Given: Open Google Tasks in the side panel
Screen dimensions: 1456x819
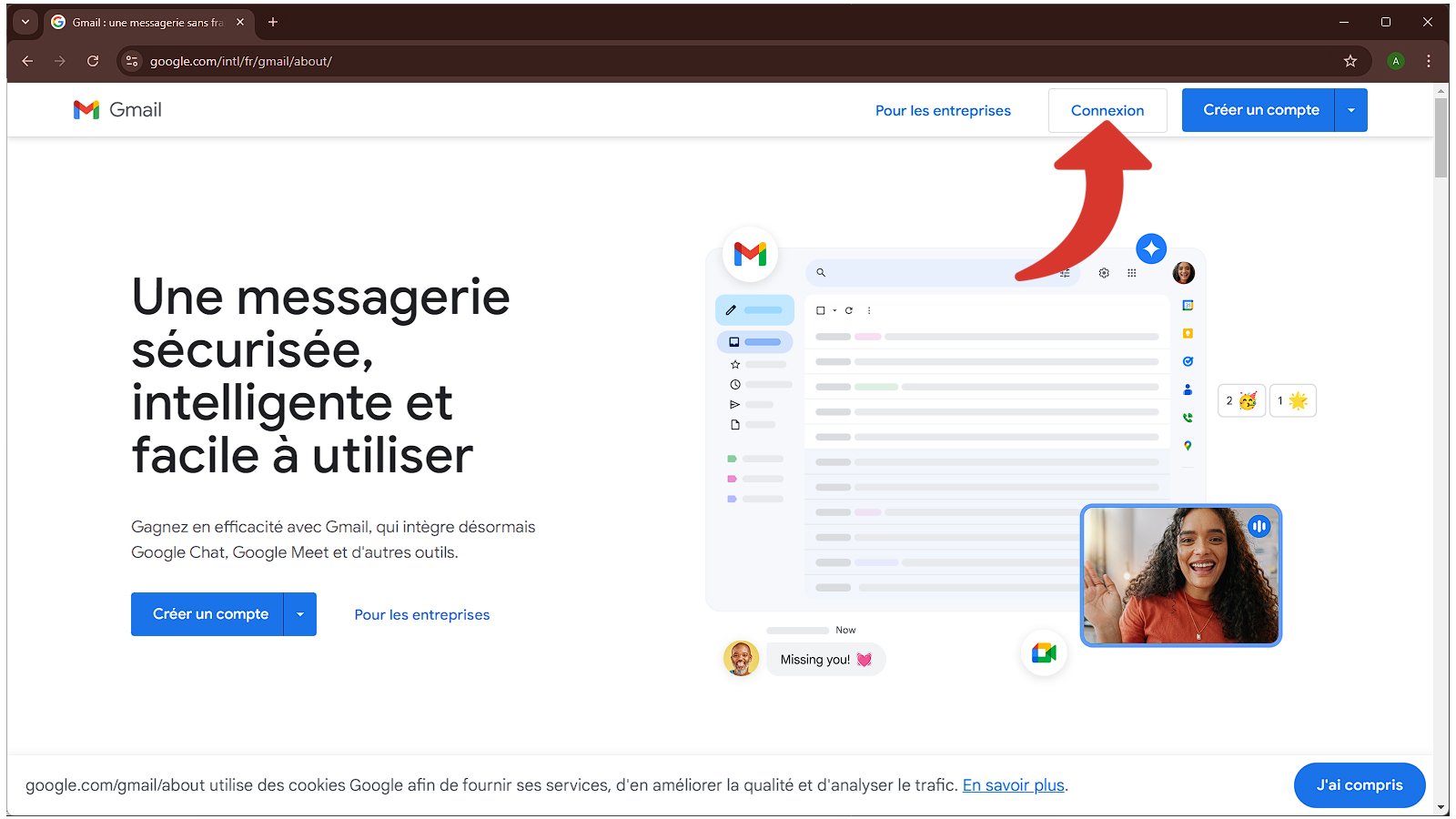Looking at the screenshot, I should coord(1187,360).
